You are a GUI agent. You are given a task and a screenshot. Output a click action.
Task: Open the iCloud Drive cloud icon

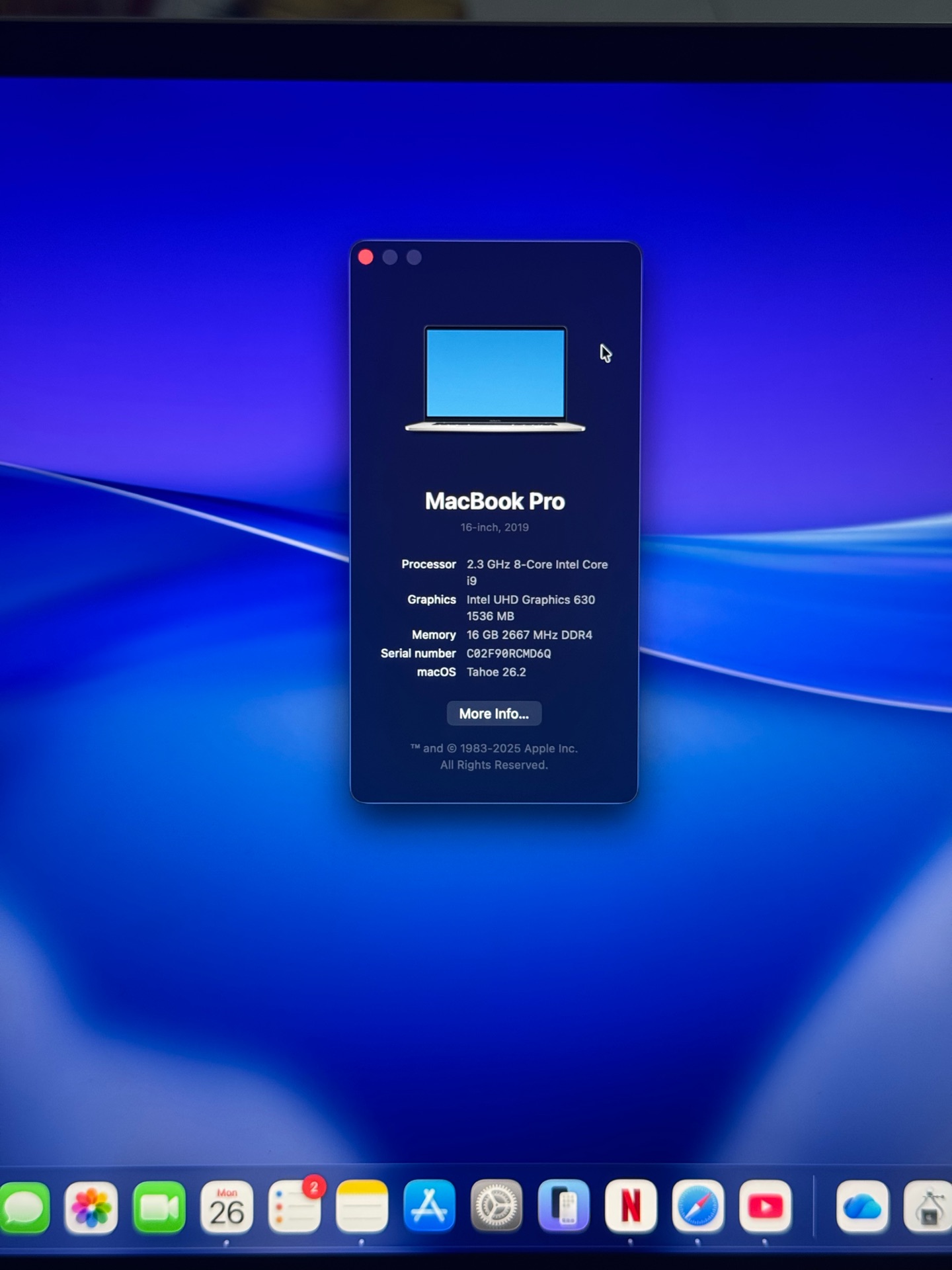(862, 1206)
